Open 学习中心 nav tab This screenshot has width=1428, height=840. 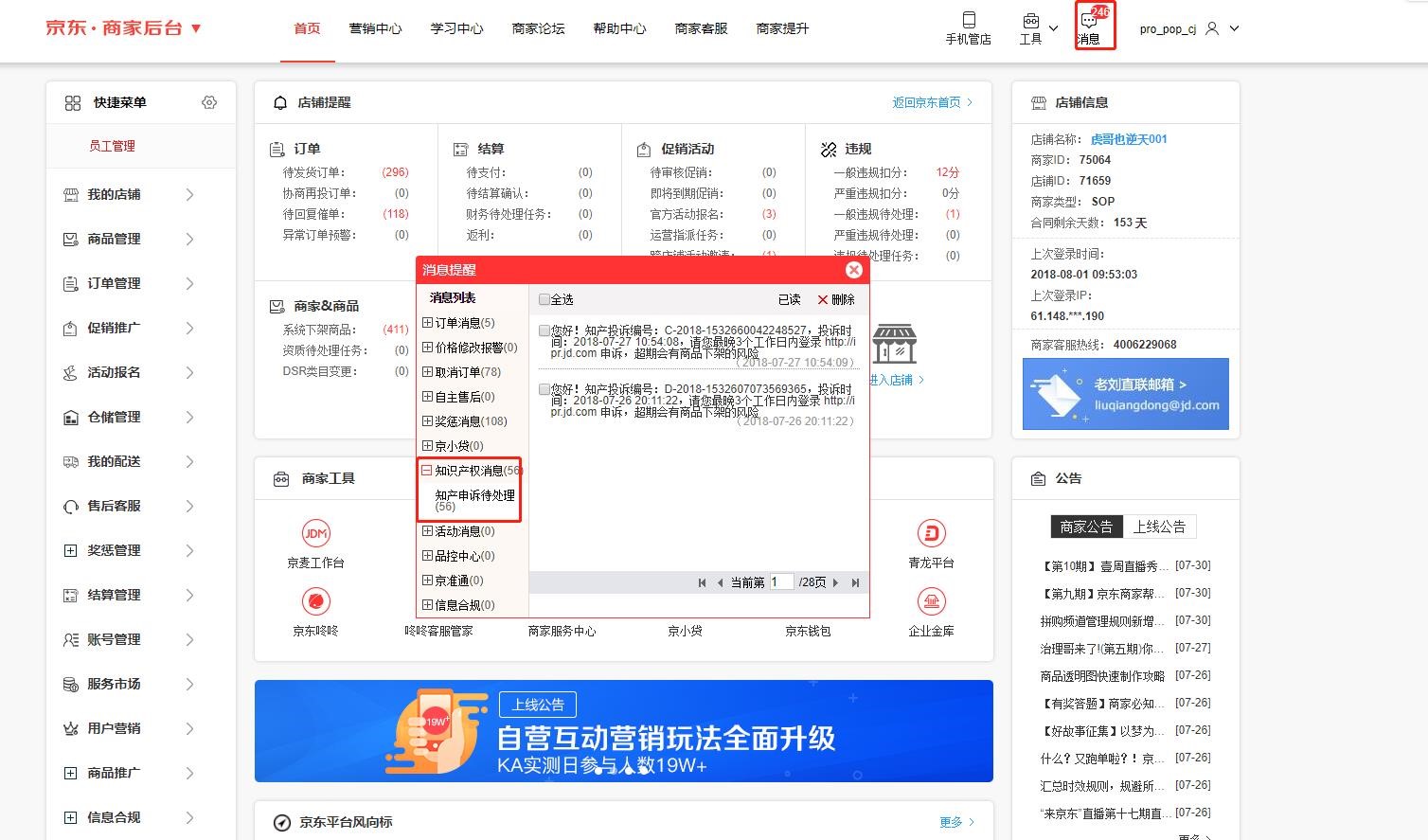point(456,28)
